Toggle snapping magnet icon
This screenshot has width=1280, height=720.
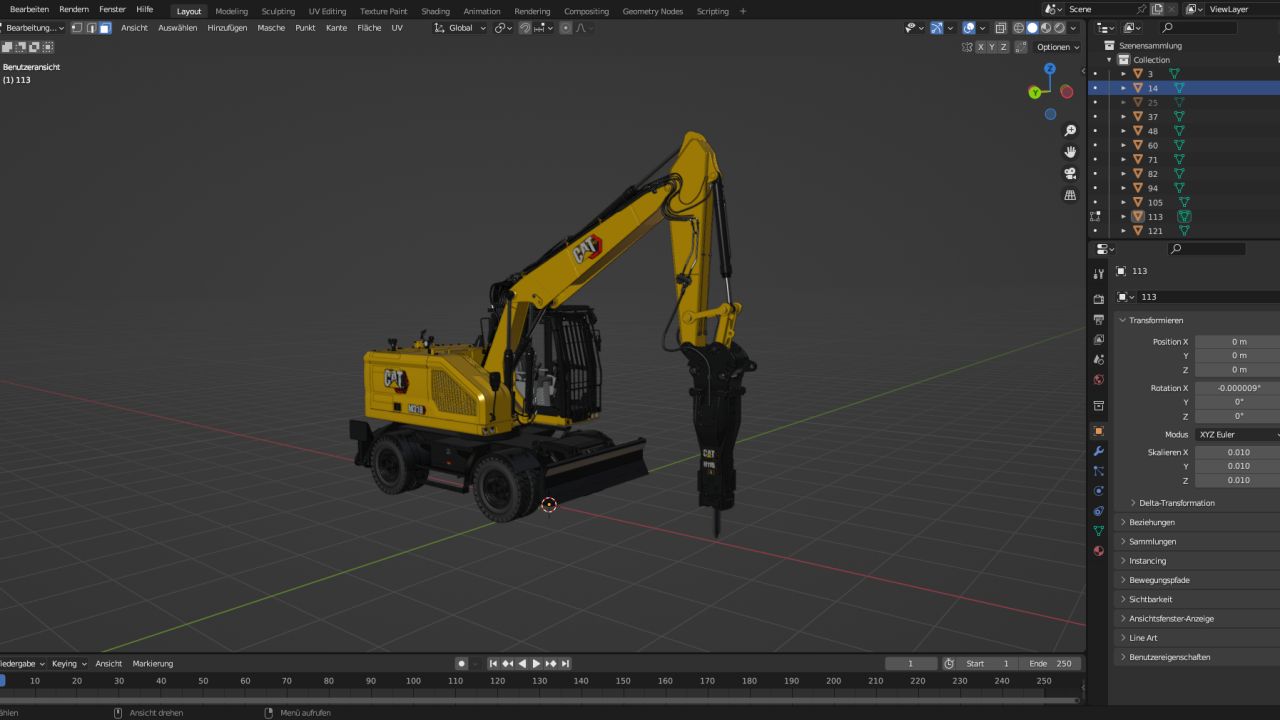pos(525,28)
